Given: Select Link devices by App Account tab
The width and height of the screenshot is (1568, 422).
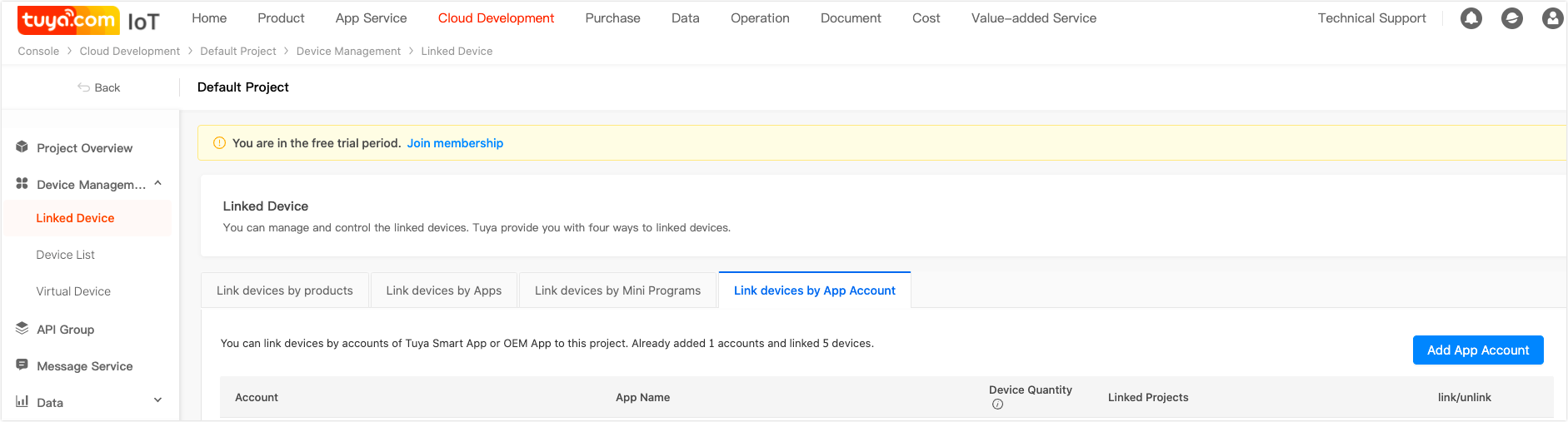Looking at the screenshot, I should [x=815, y=290].
